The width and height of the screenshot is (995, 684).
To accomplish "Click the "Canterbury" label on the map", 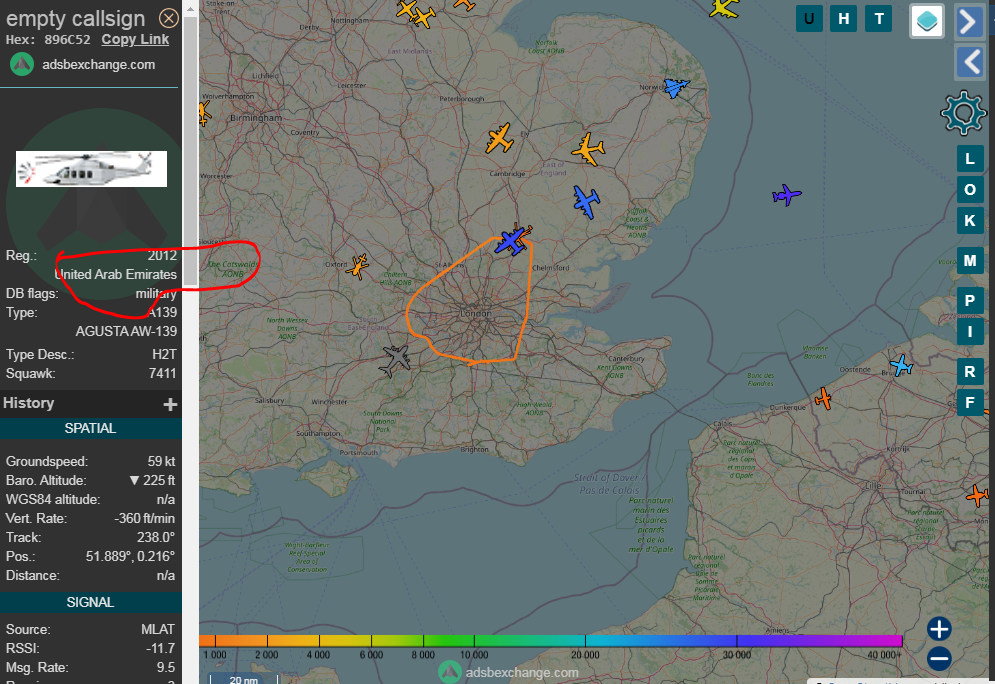I will (x=626, y=359).
